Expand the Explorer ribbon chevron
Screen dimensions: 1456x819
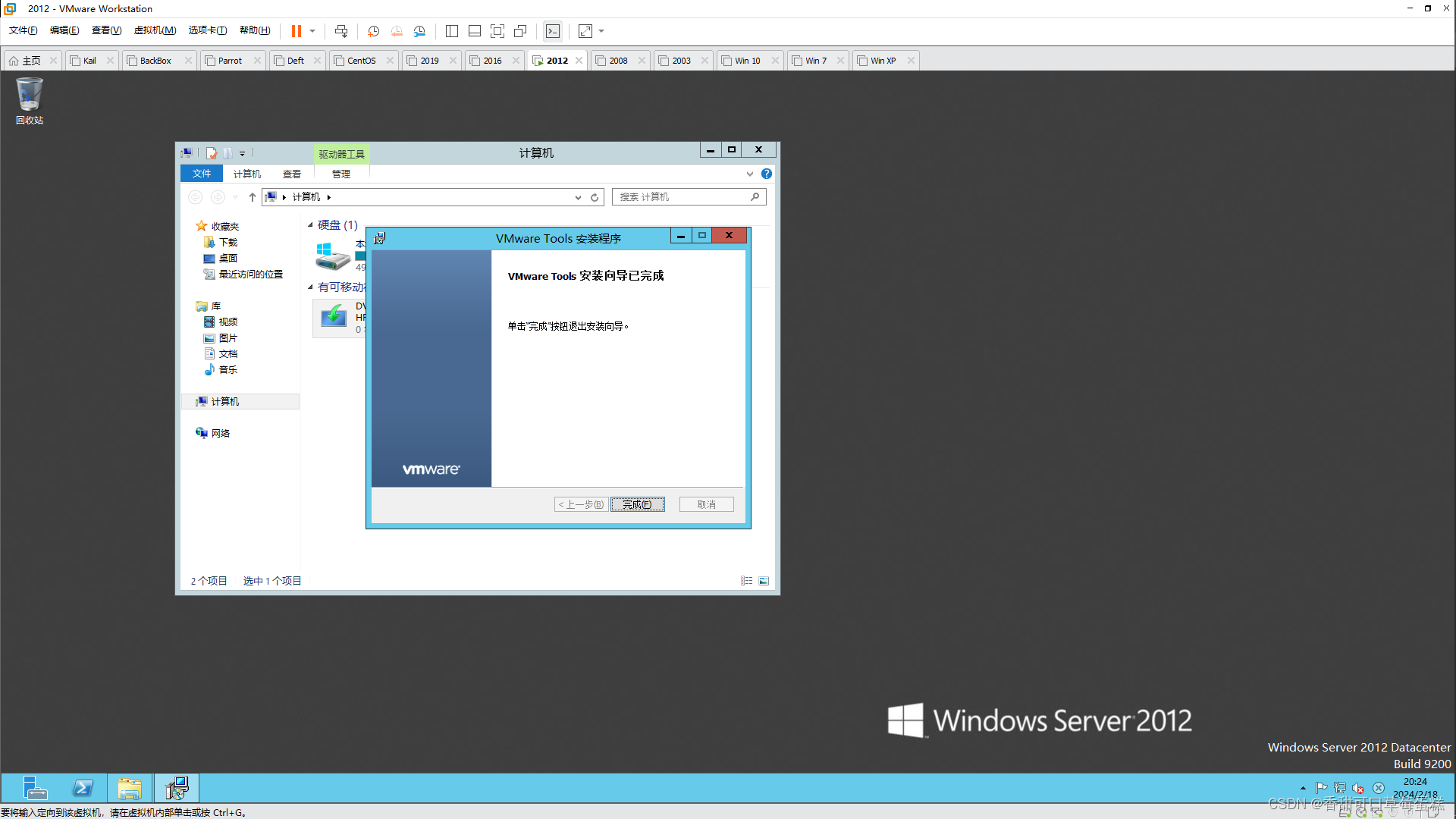point(750,174)
